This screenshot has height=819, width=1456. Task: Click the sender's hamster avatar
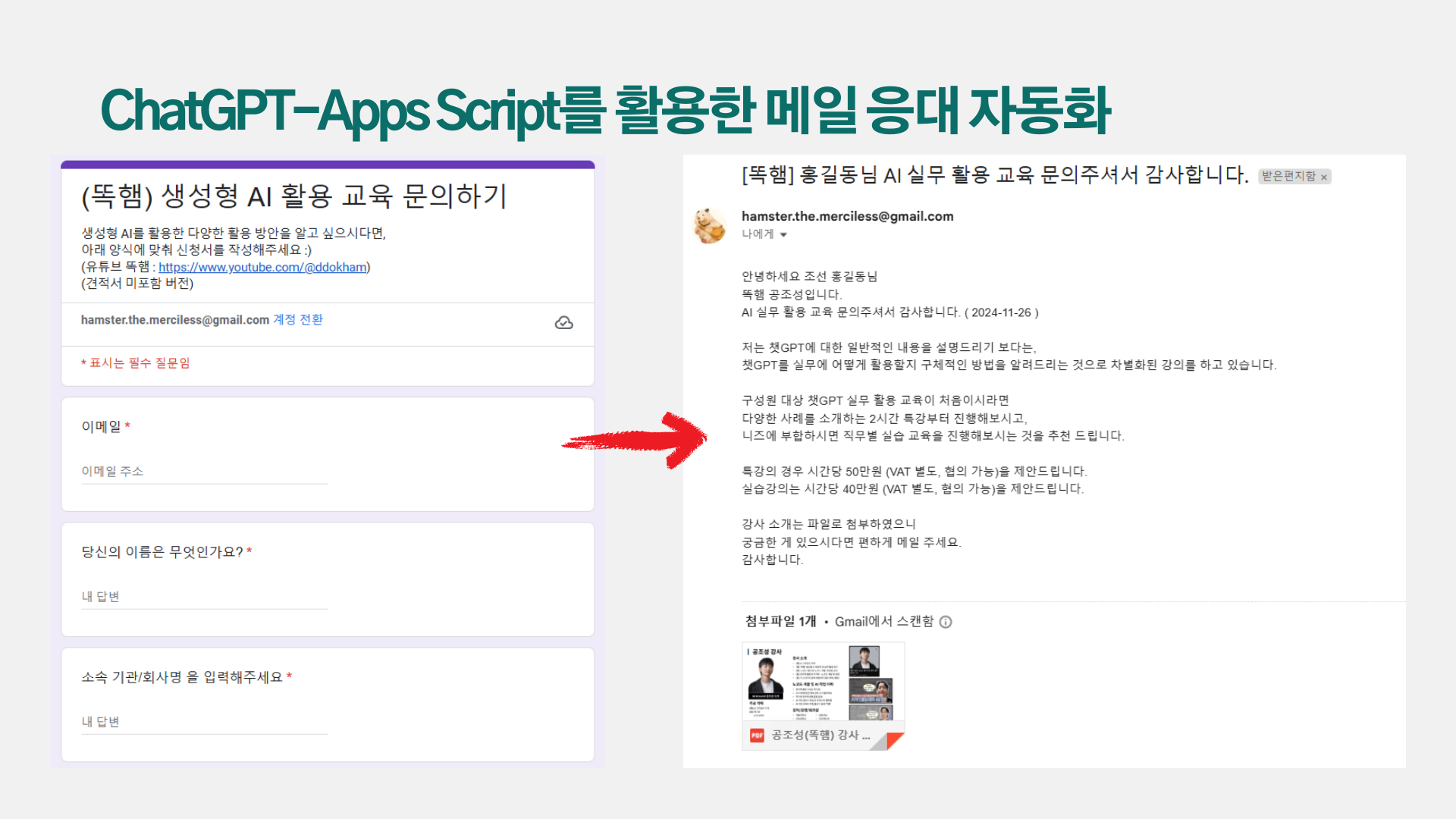[x=710, y=226]
